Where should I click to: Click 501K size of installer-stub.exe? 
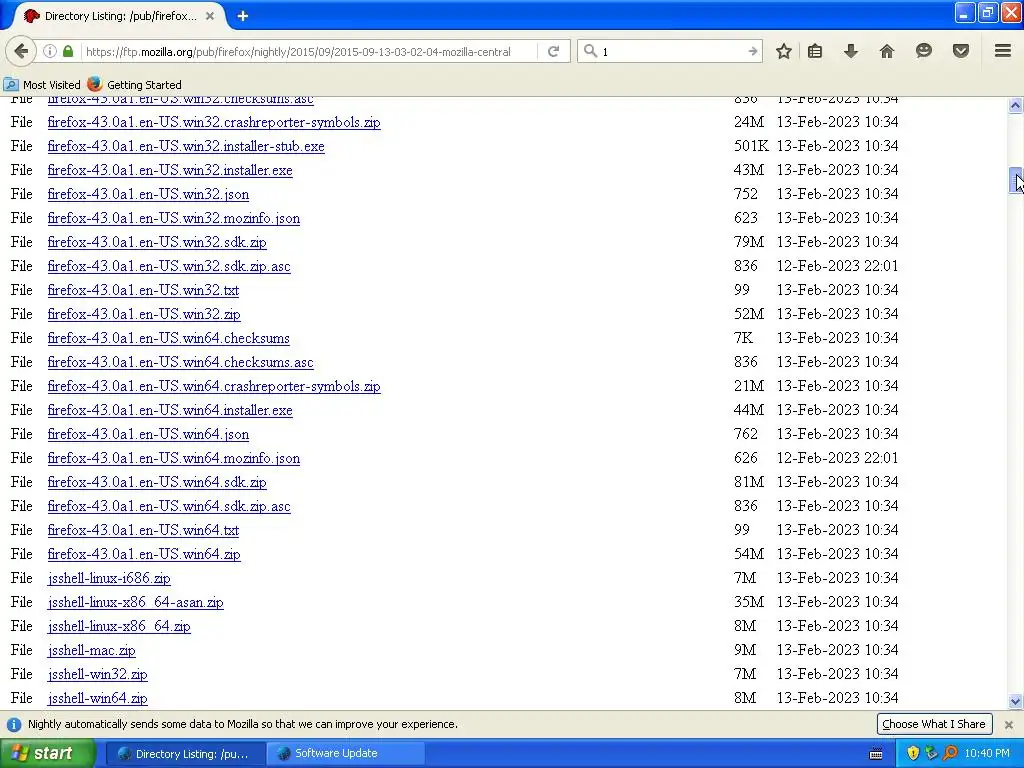(x=751, y=146)
